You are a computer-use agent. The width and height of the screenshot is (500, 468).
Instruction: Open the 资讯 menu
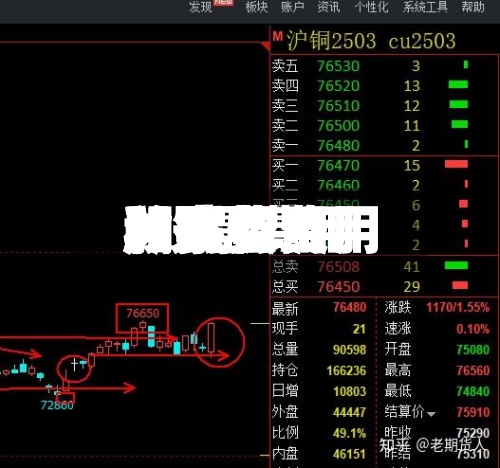(x=329, y=7)
